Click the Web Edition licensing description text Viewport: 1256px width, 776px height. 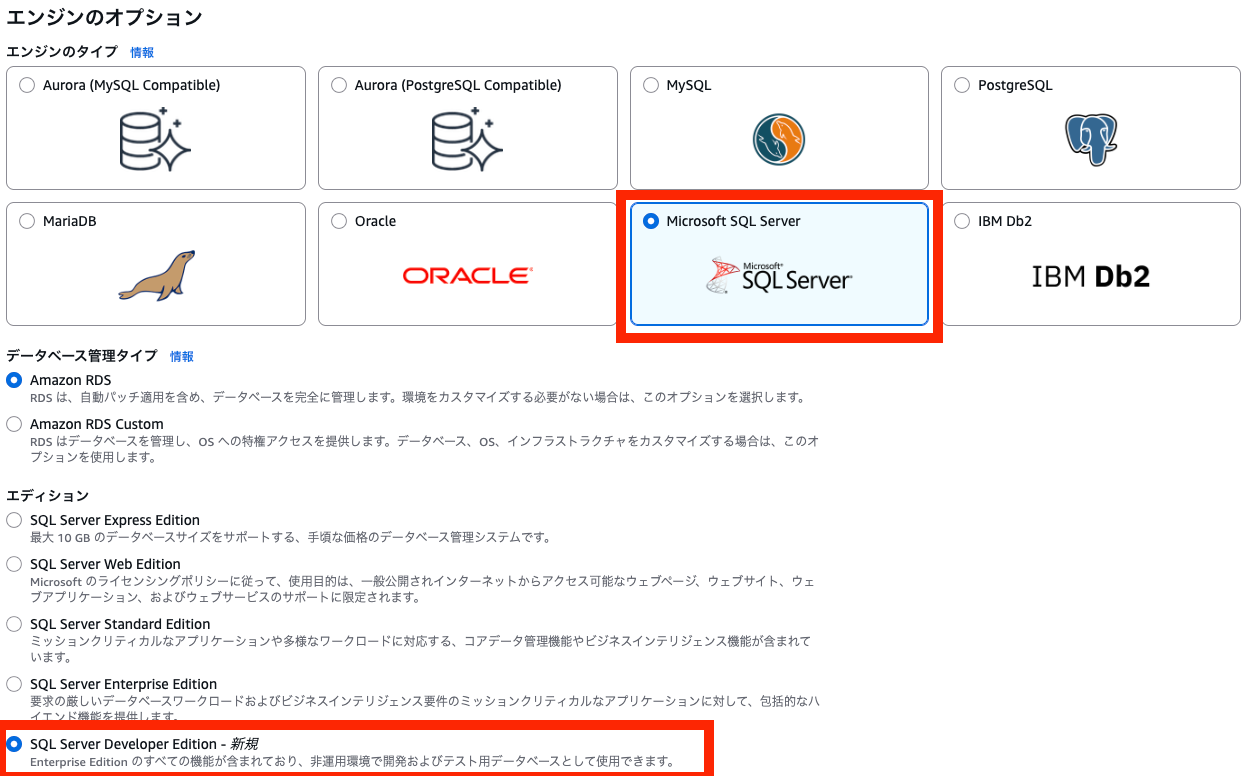423,589
